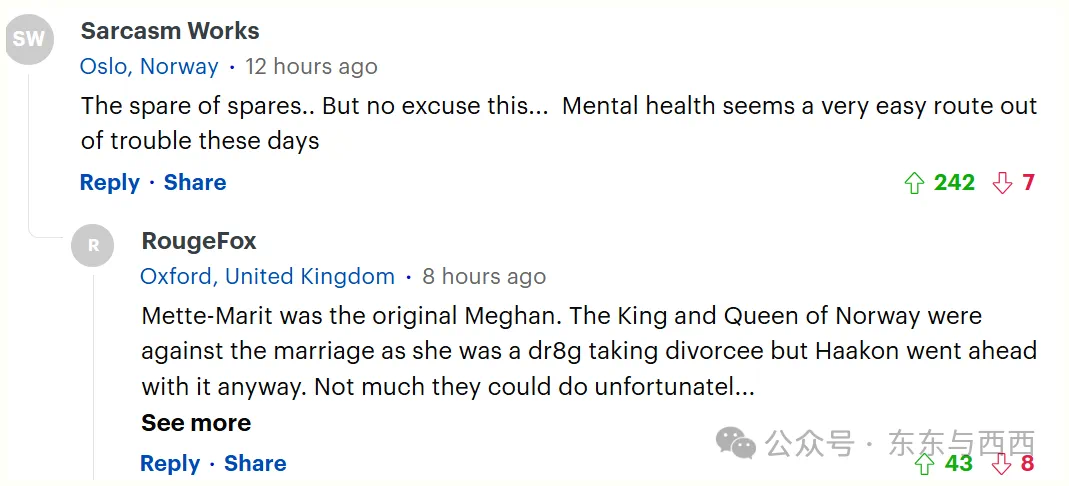Downvote the Sarcasm Works comment

point(1002,183)
